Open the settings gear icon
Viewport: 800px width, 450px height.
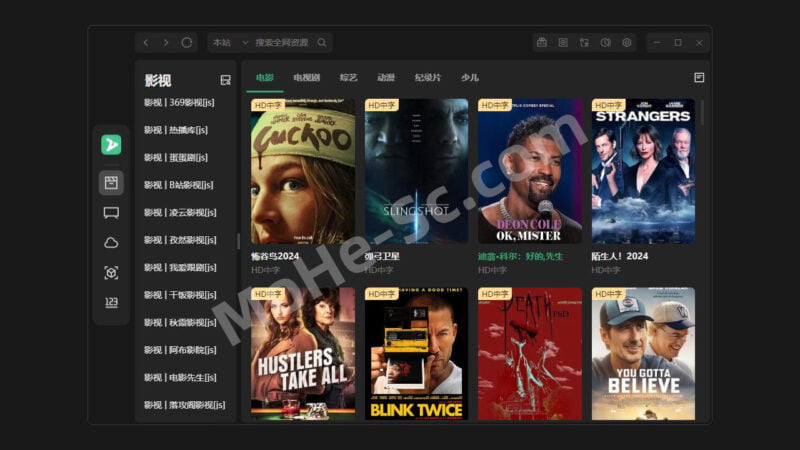pyautogui.click(x=627, y=43)
